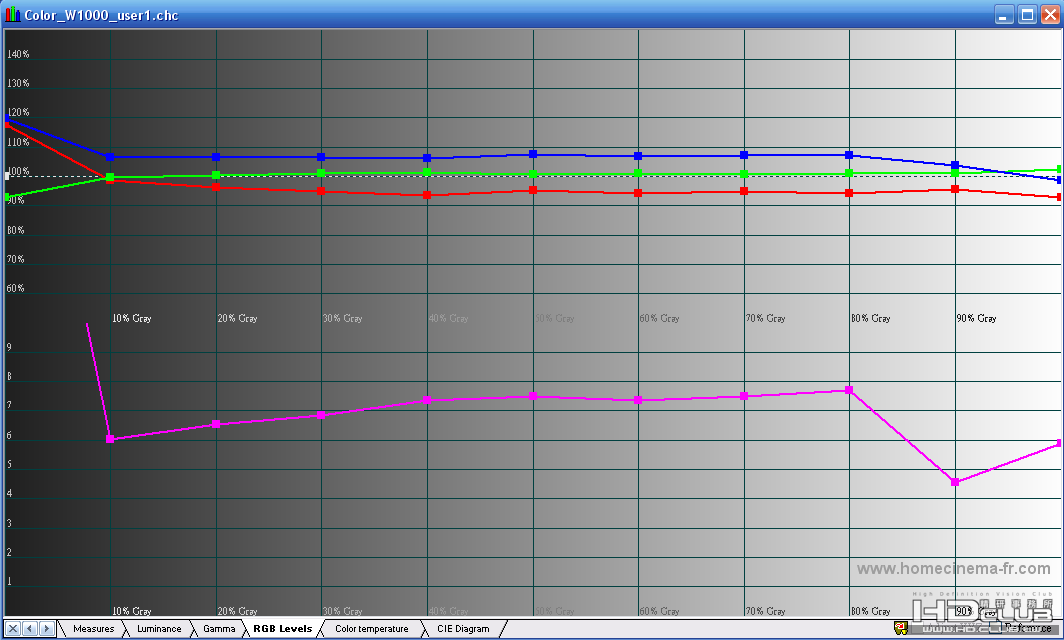
Task: Click the sensor status icon in bottom bar
Action: [900, 628]
